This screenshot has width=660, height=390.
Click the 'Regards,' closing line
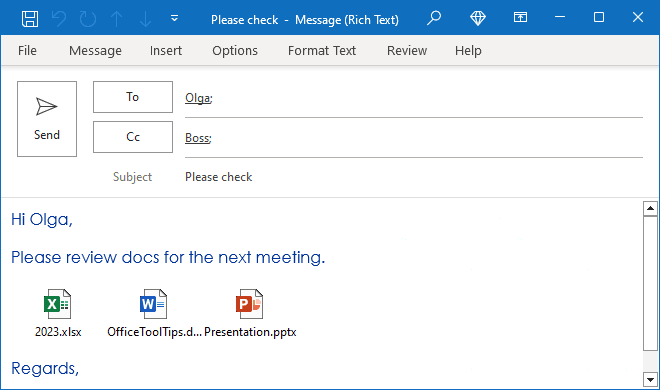(45, 368)
